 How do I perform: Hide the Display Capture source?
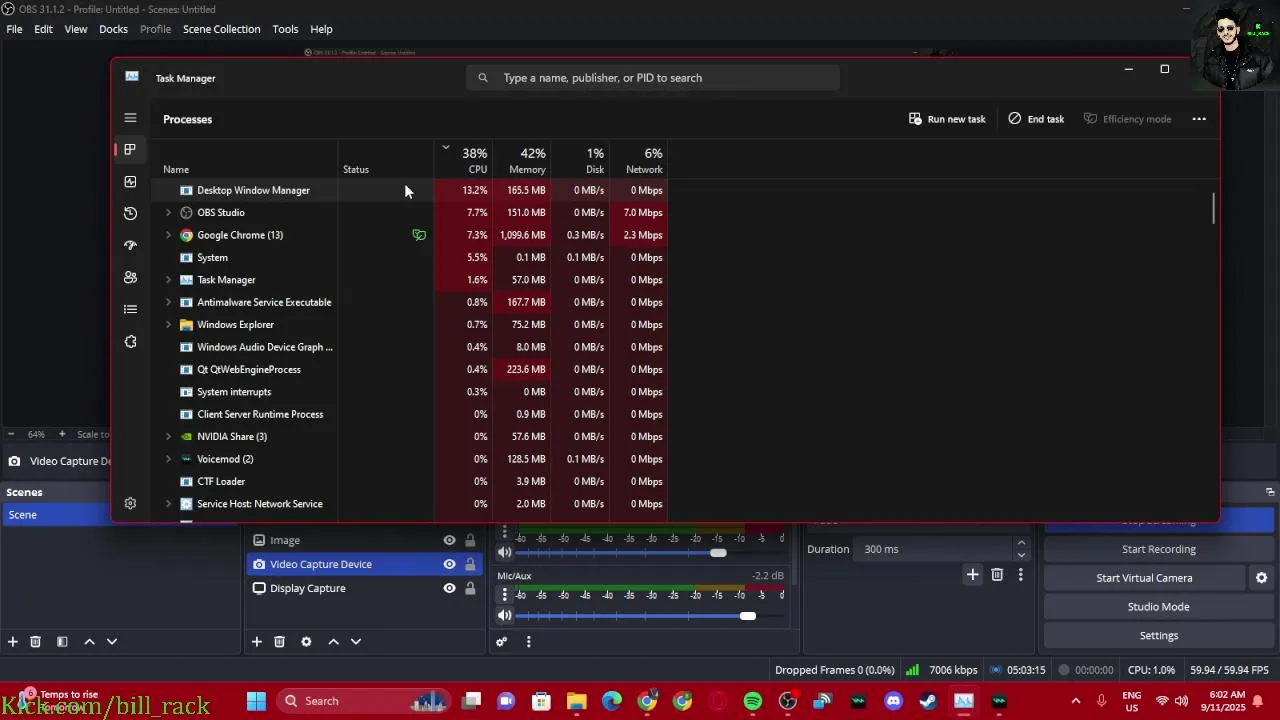(x=449, y=588)
